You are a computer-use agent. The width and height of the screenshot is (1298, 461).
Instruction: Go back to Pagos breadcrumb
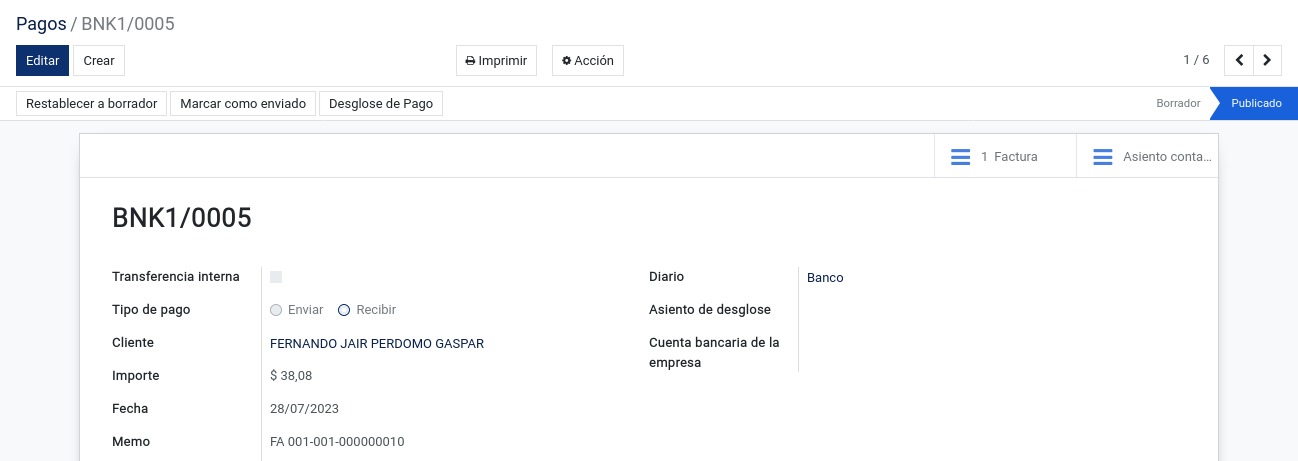tap(41, 23)
